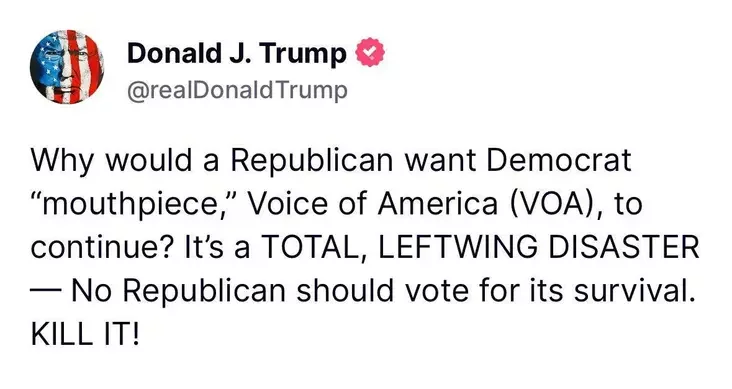This screenshot has width=732, height=389.
Task: Click the capitalized word "DISASTER"
Action: click(624, 248)
